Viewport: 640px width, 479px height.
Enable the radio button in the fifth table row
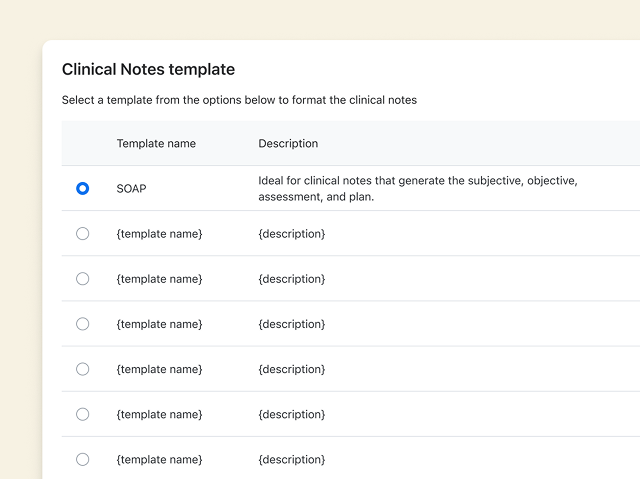click(x=82, y=369)
